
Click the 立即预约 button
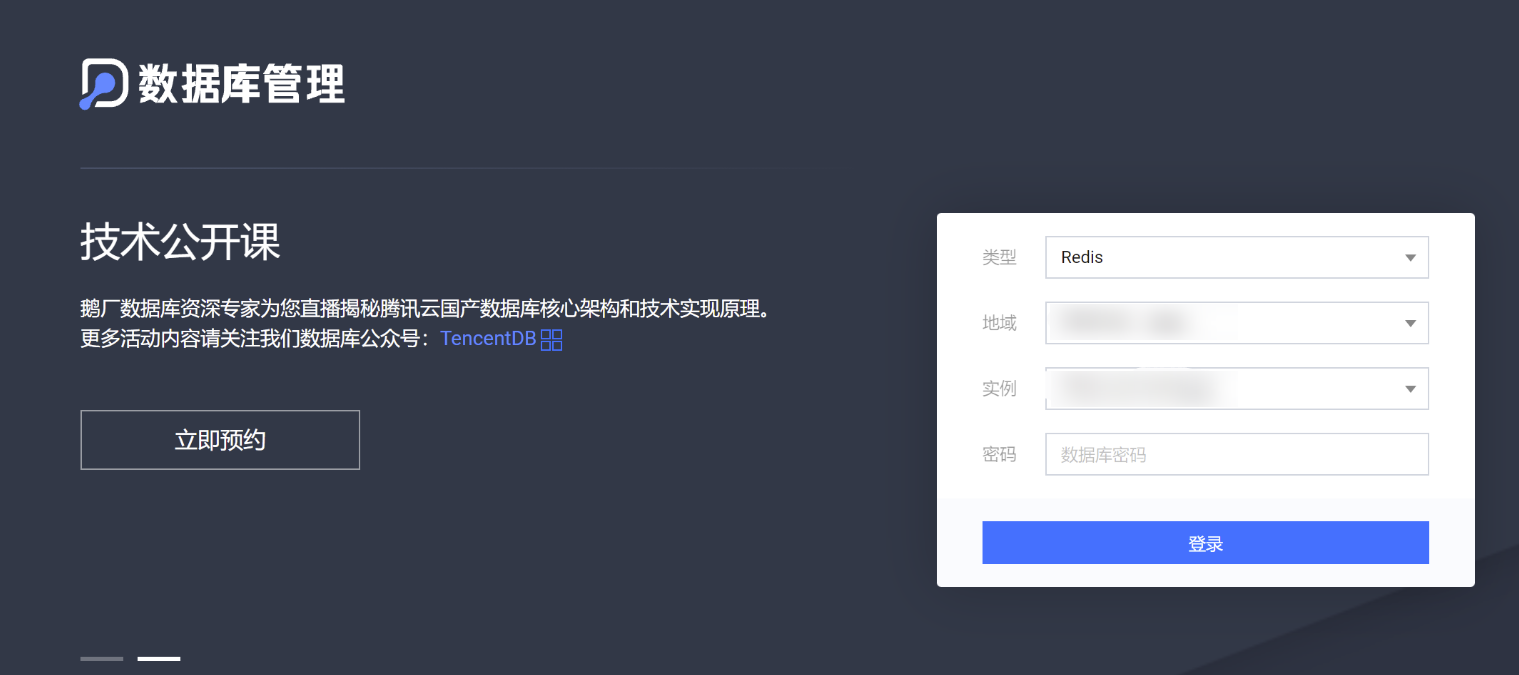(x=220, y=440)
